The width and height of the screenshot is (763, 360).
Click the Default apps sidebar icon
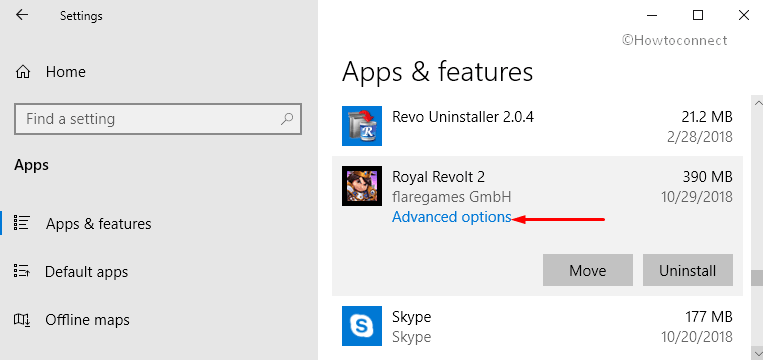pos(22,271)
